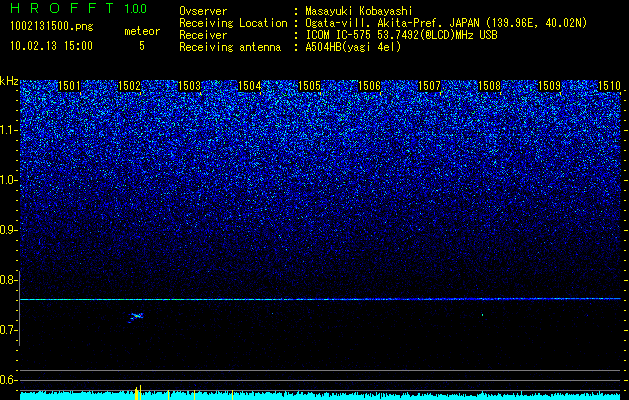
Task: Click the 1503 time marker
Action: 189,86
